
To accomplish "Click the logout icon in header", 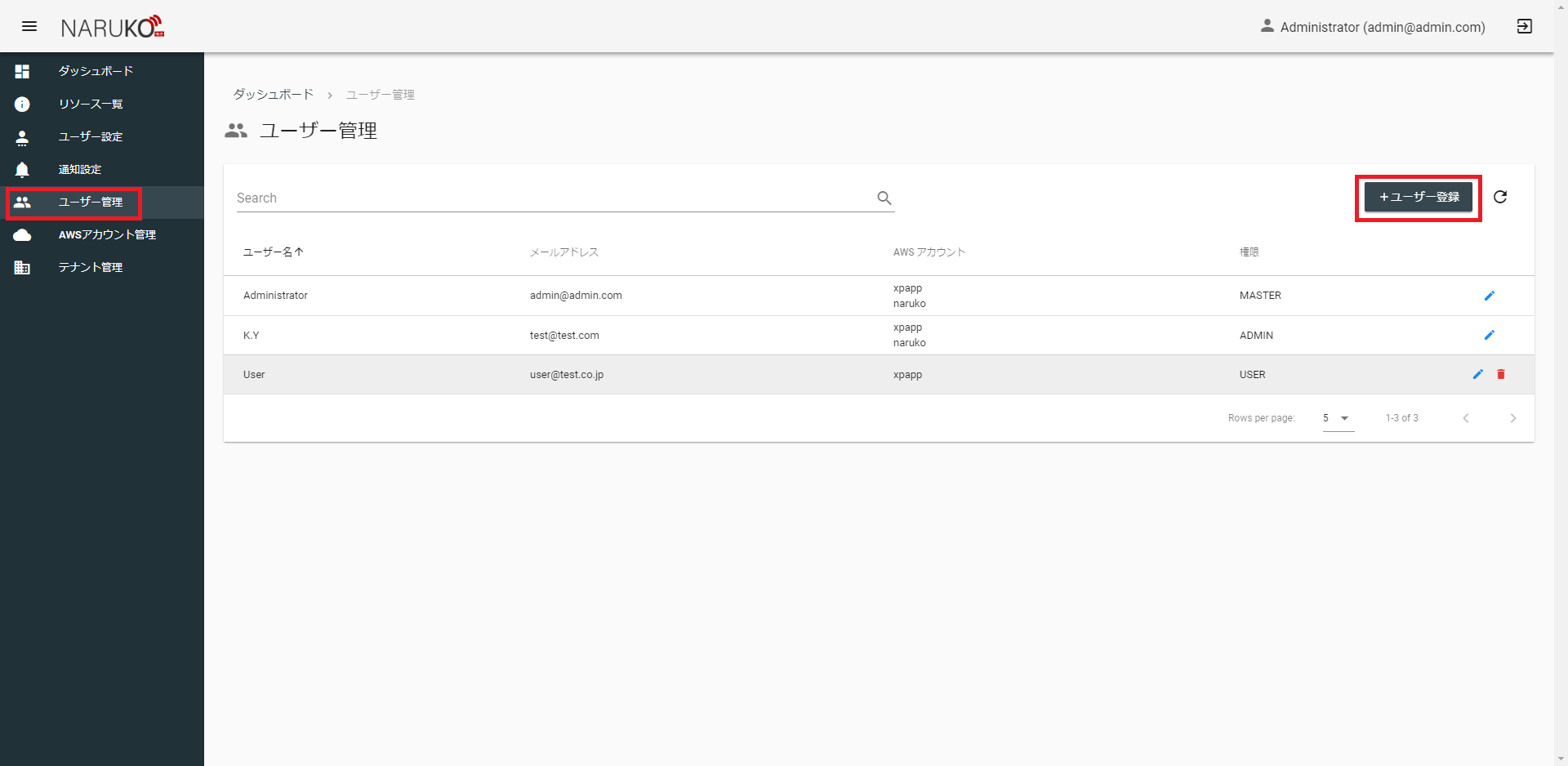I will 1524,26.
